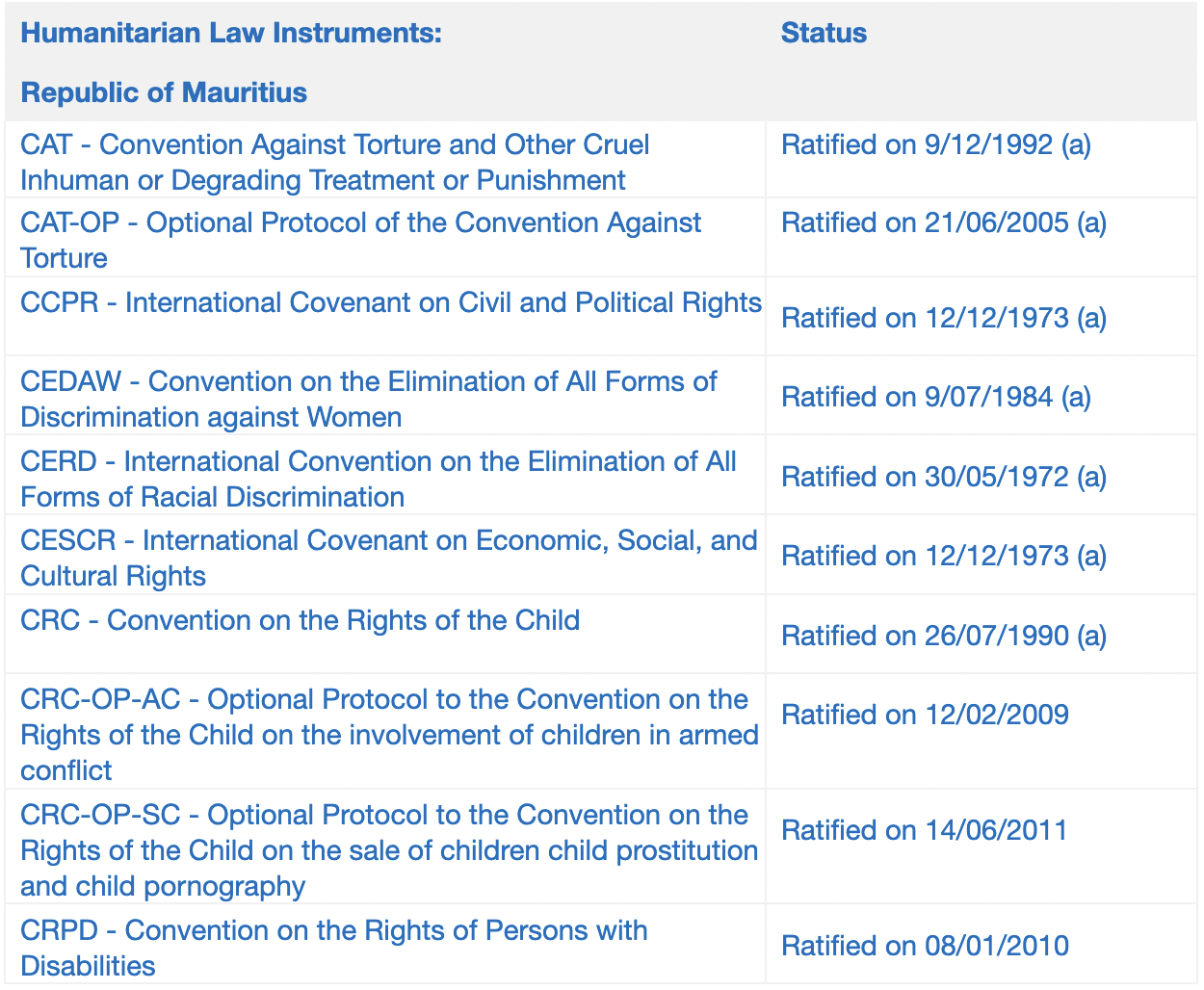
Task: Open the CERD Racial Discrimination link
Action: click(379, 480)
